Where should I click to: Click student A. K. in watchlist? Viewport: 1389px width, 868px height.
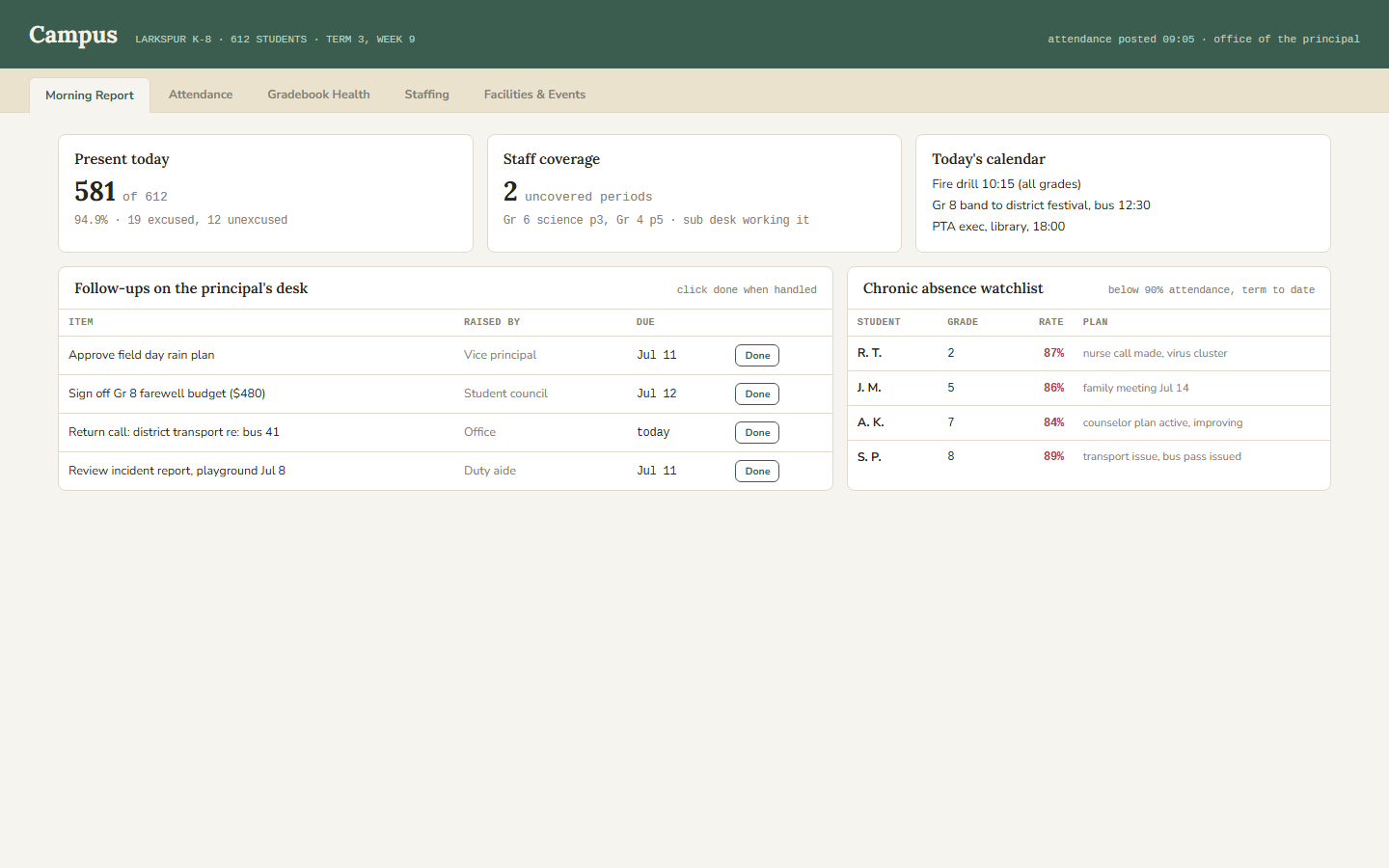(x=870, y=422)
